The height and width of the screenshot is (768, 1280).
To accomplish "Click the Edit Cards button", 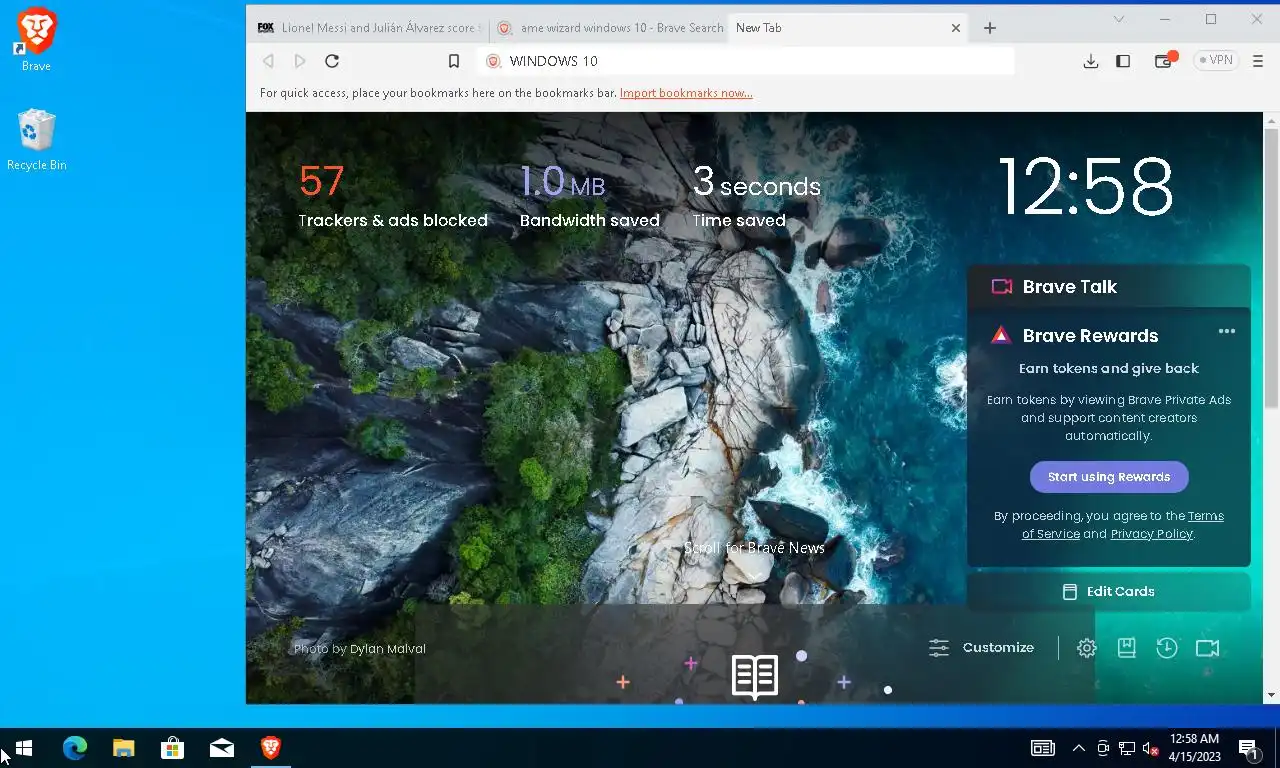I will (x=1109, y=591).
